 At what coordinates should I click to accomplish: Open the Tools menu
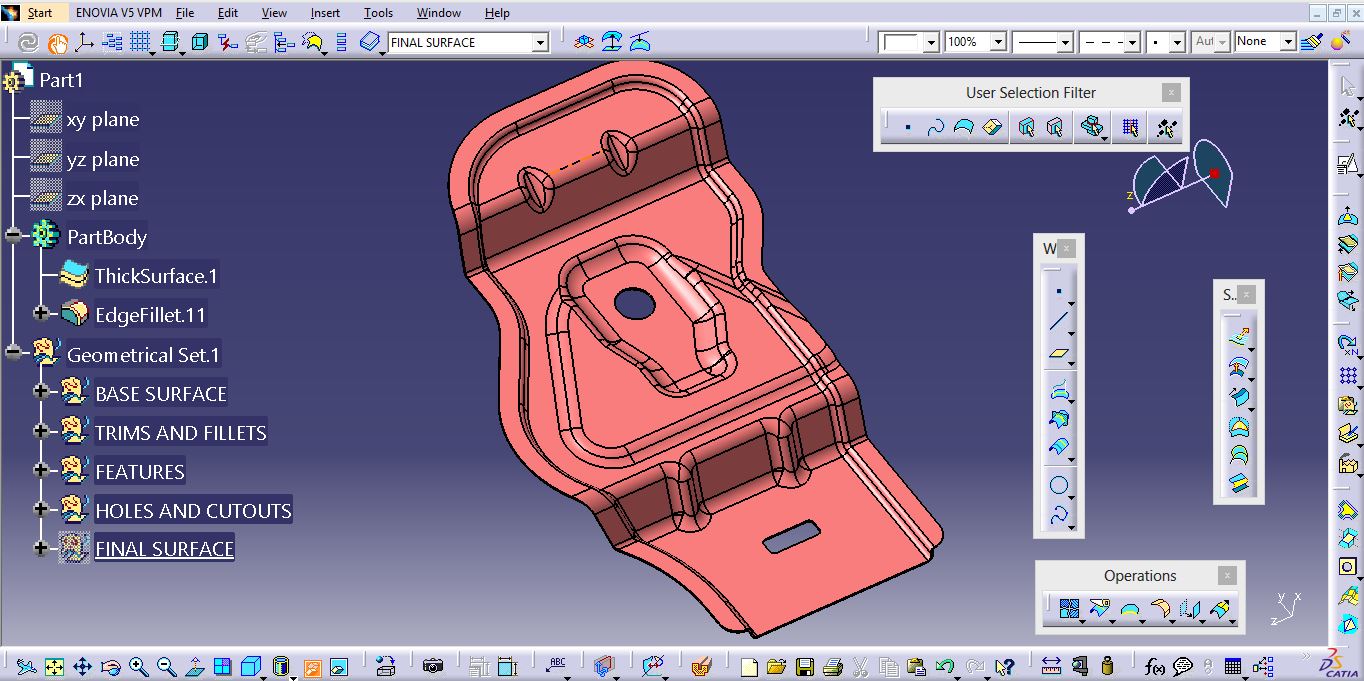point(377,13)
